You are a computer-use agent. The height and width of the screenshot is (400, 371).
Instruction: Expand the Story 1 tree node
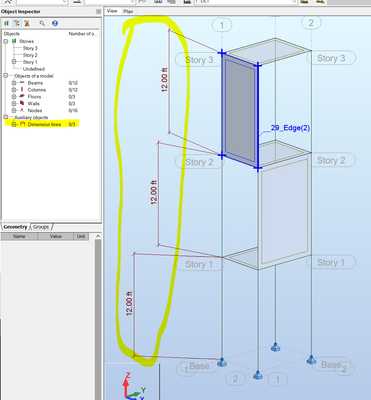[x=14, y=62]
